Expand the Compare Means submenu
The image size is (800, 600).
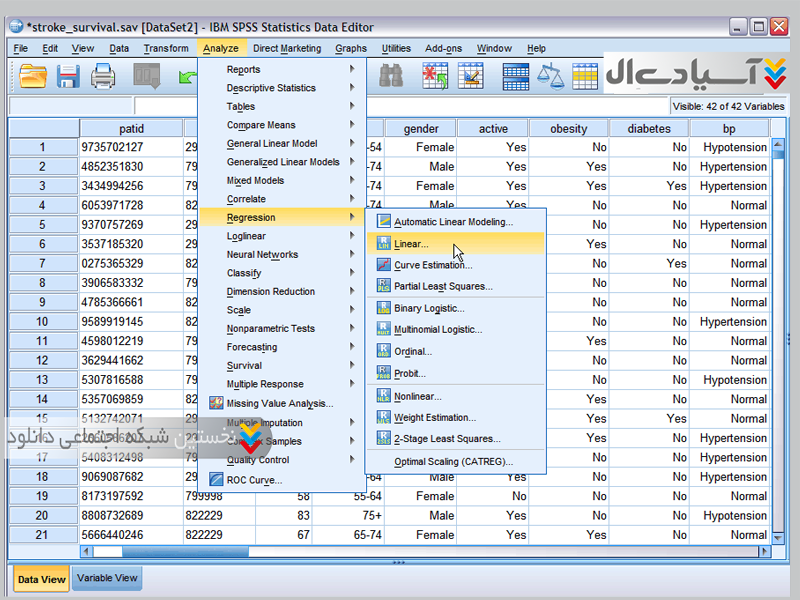click(261, 125)
